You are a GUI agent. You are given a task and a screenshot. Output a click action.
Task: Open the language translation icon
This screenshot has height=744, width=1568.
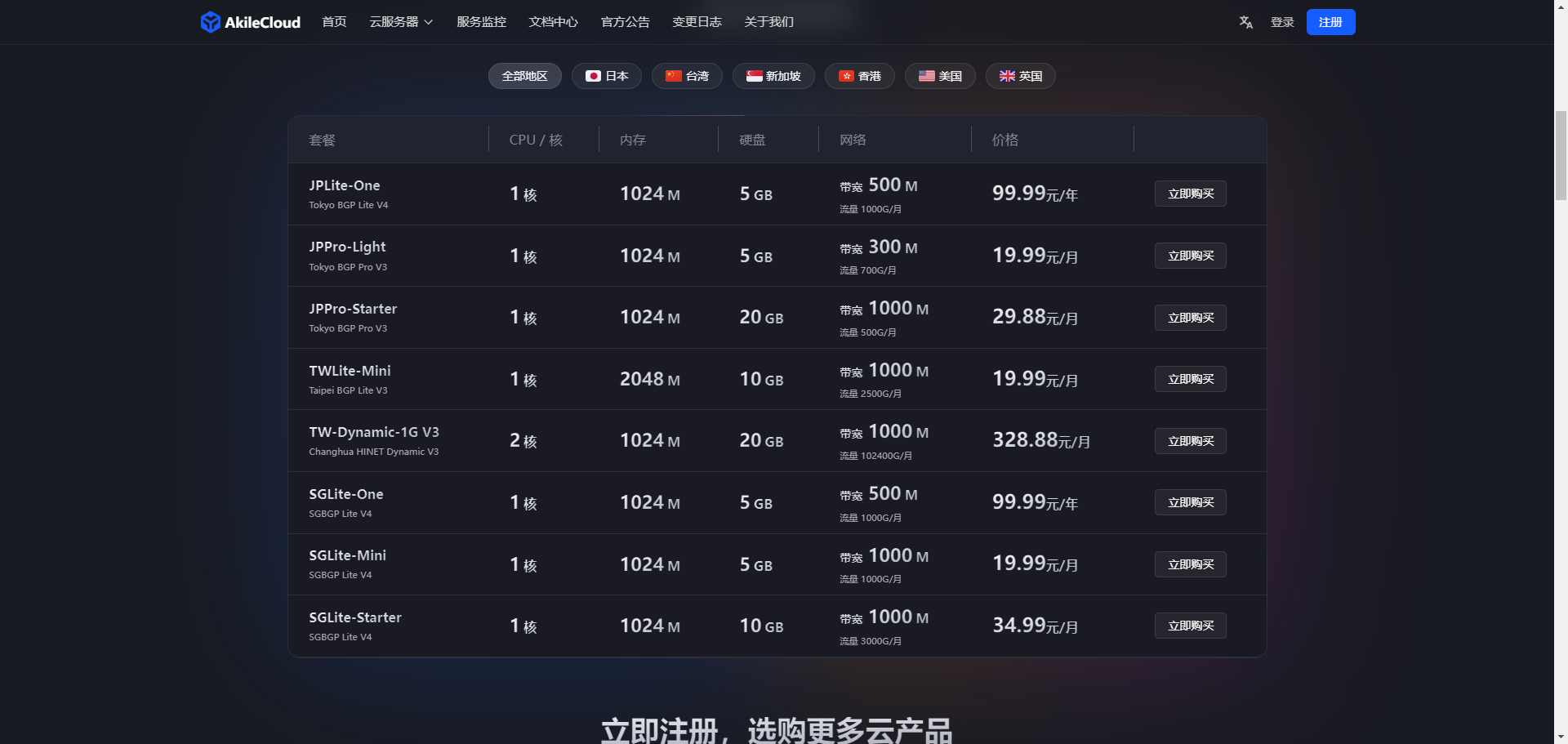(1245, 22)
